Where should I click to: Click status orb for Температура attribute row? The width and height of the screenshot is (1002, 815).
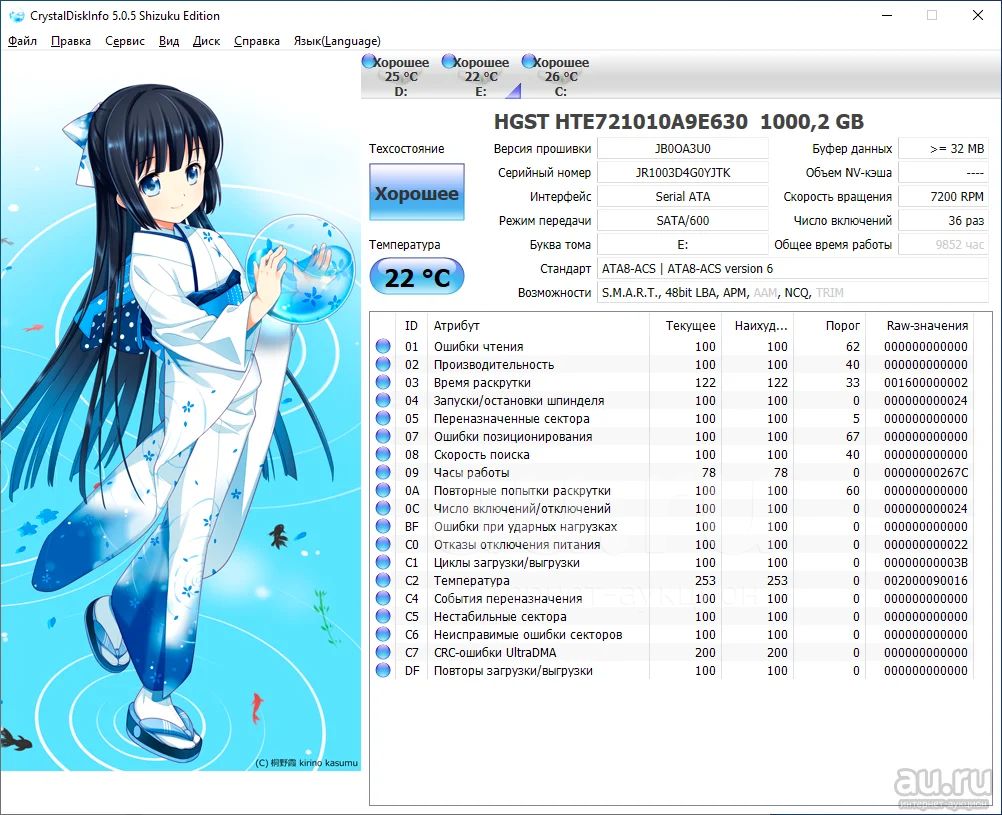click(x=383, y=580)
